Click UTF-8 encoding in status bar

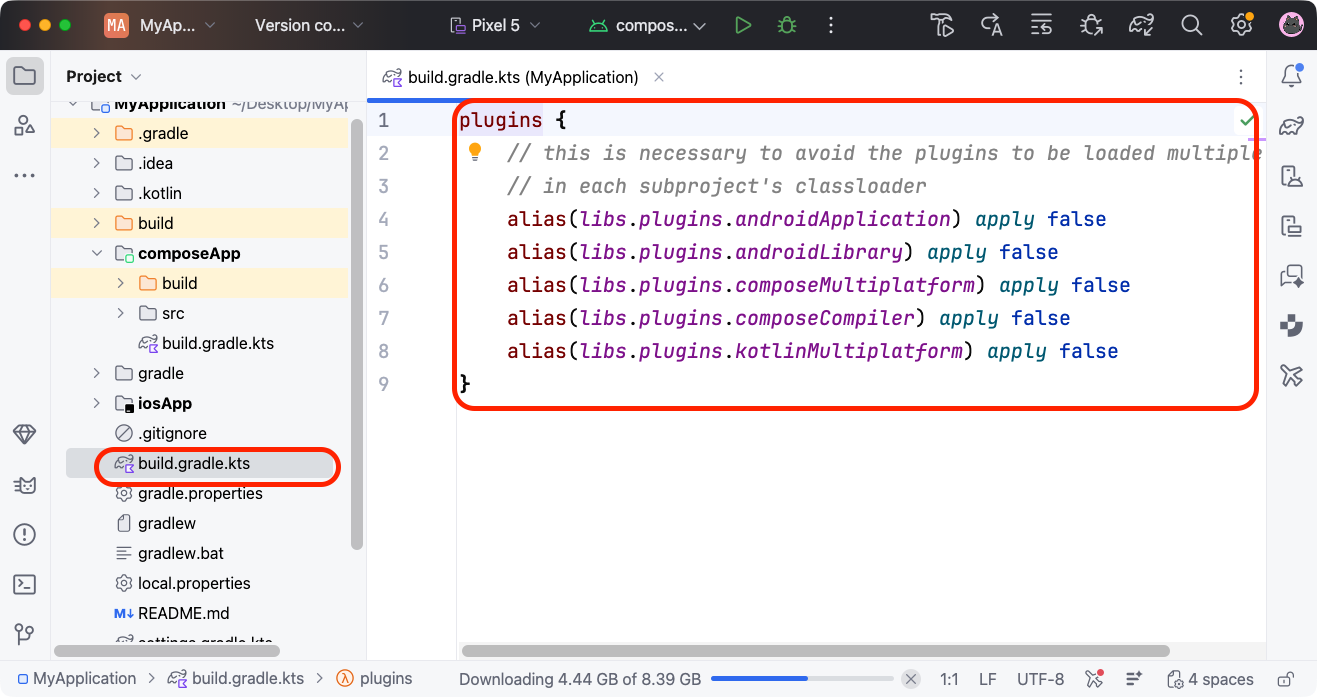pos(1040,679)
